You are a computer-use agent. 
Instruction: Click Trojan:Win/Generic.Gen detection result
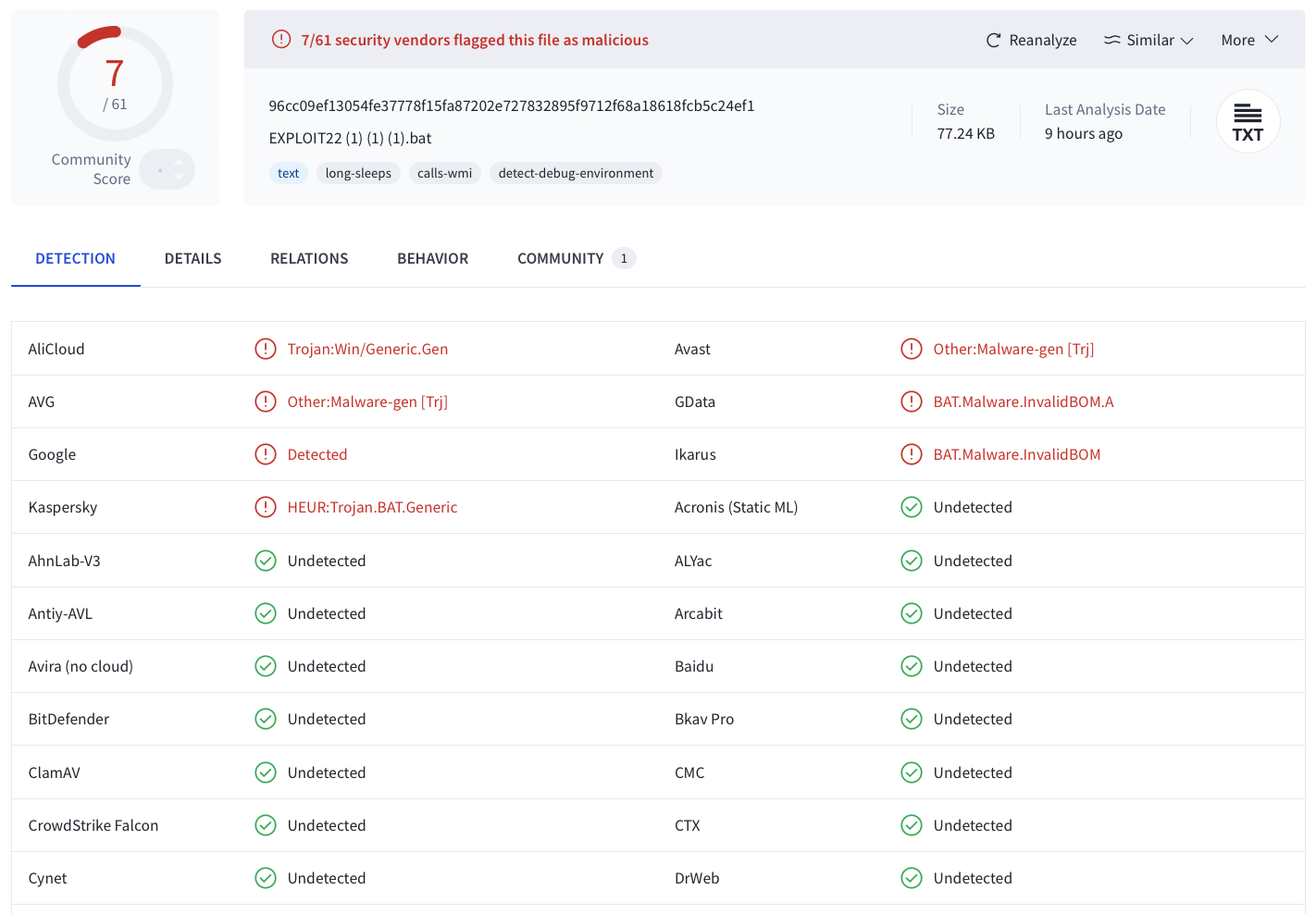click(367, 349)
